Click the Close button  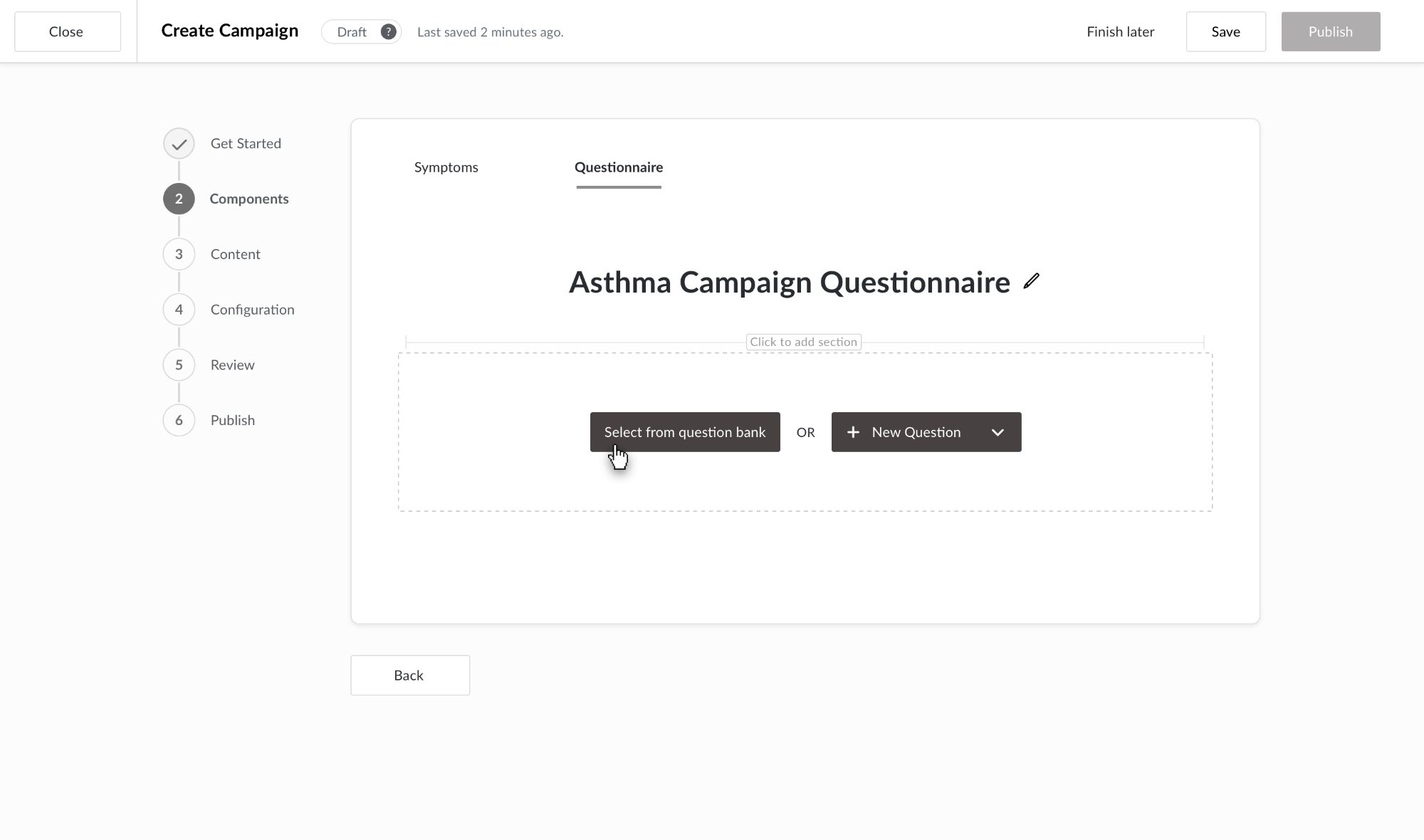point(67,32)
